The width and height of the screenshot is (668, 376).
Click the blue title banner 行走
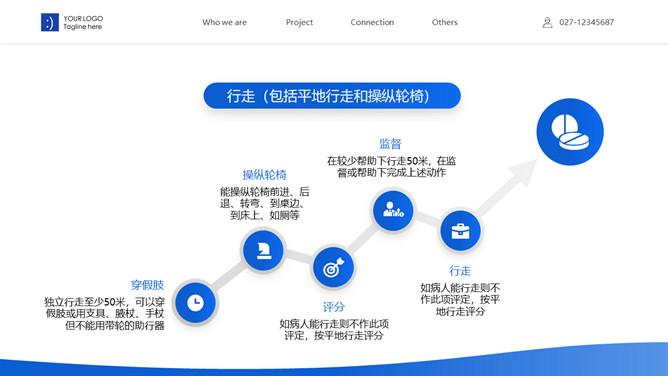(x=332, y=96)
